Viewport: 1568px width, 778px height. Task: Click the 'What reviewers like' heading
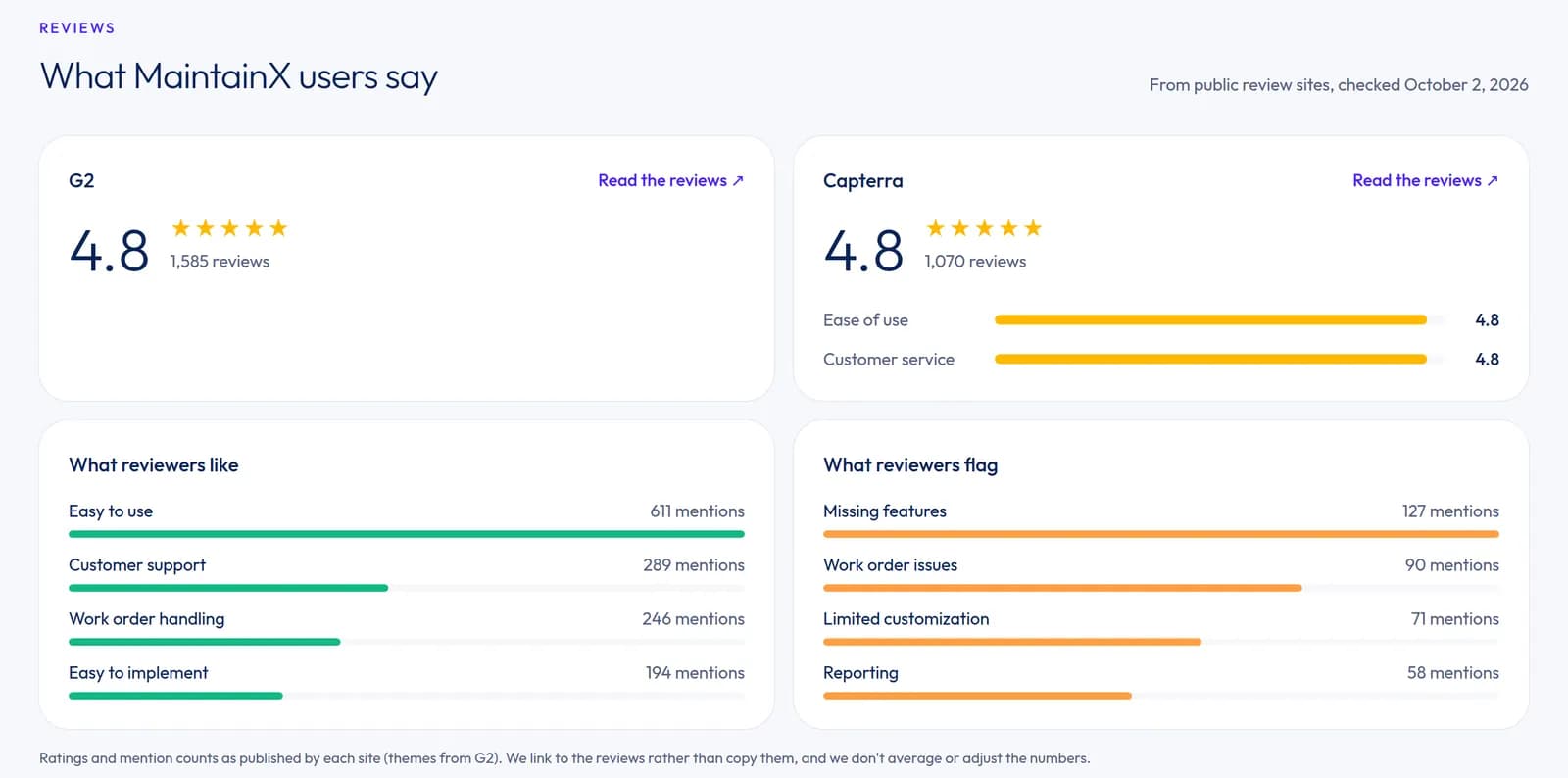154,465
